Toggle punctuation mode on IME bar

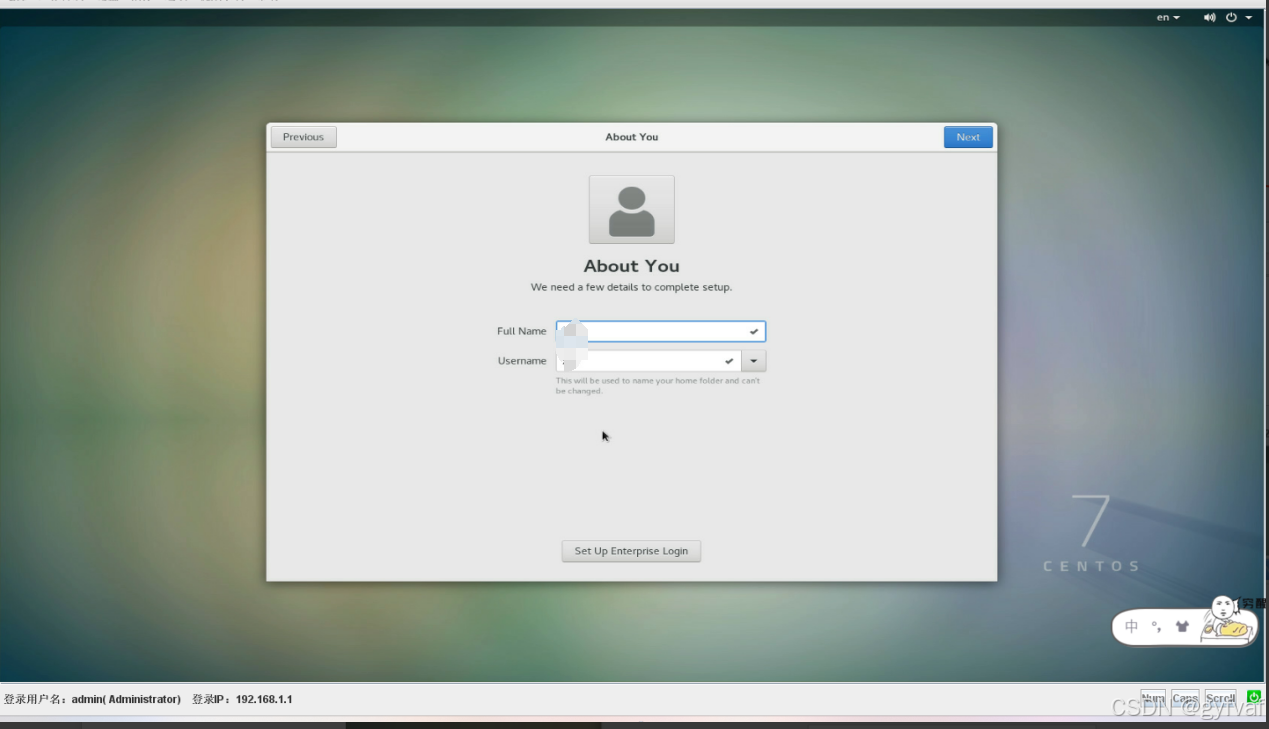point(1157,627)
